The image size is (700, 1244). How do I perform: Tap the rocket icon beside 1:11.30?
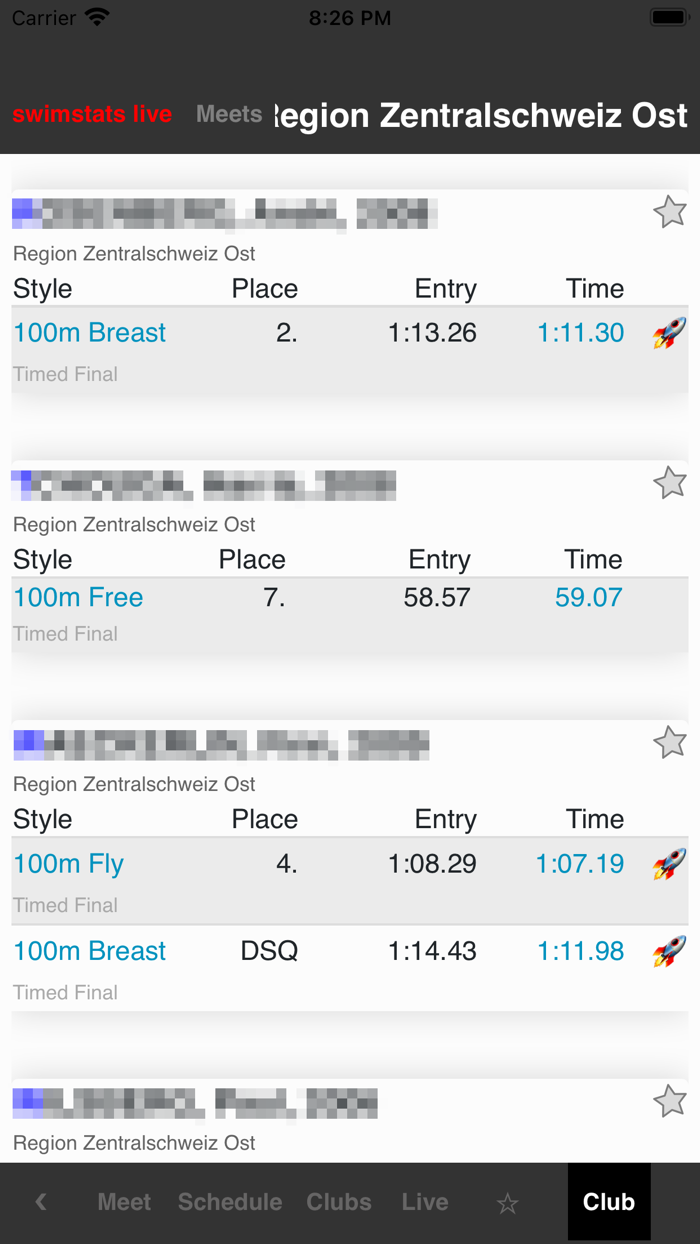pyautogui.click(x=669, y=333)
